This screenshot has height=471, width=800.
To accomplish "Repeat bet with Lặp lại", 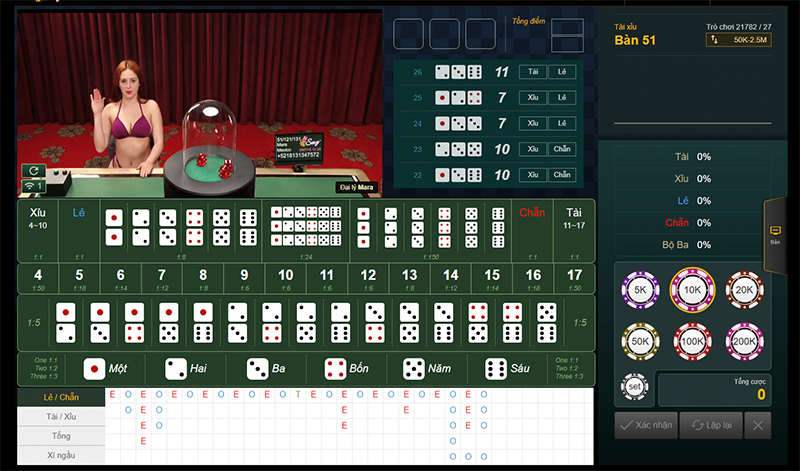I will [x=711, y=425].
